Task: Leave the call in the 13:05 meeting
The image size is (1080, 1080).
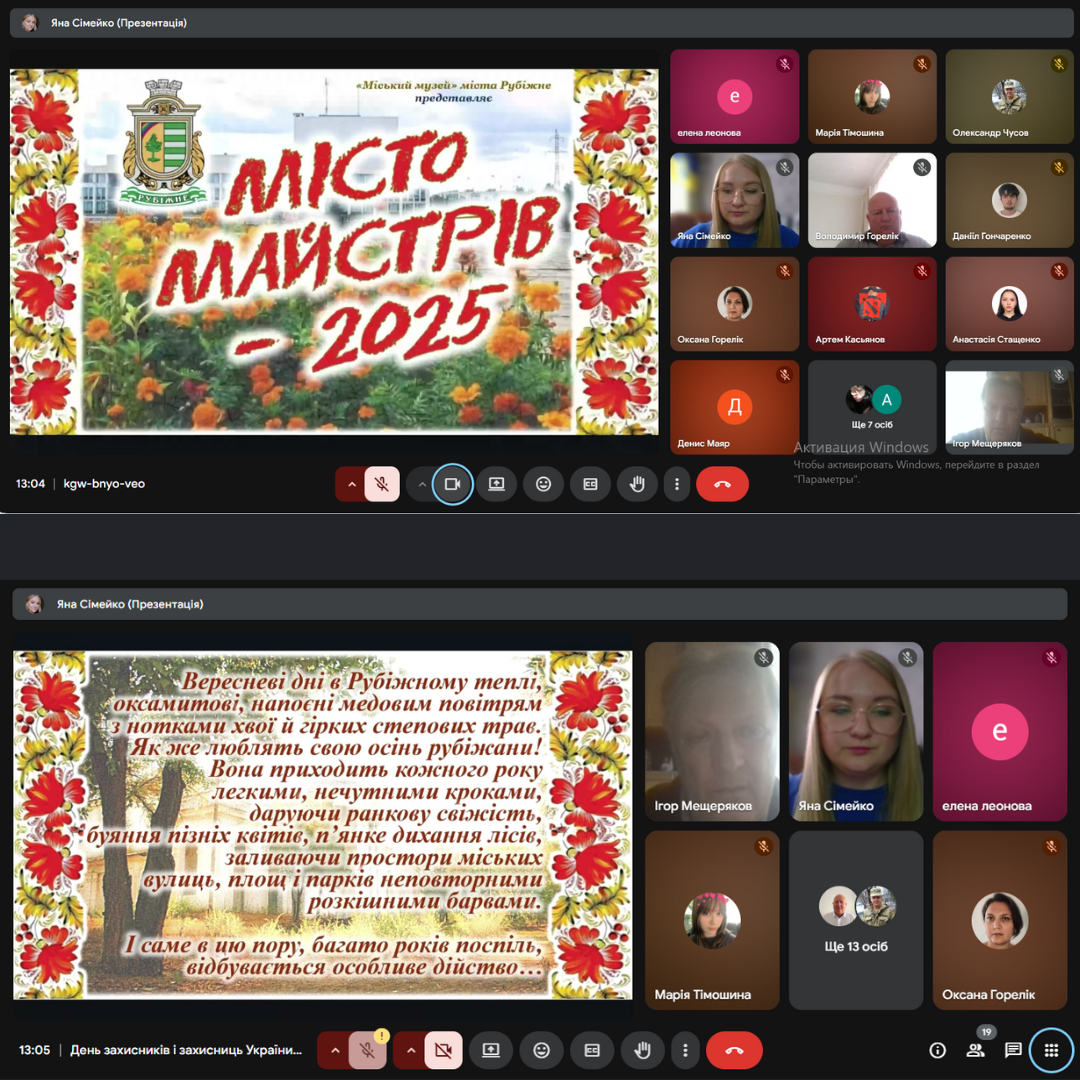Action: [x=734, y=1050]
